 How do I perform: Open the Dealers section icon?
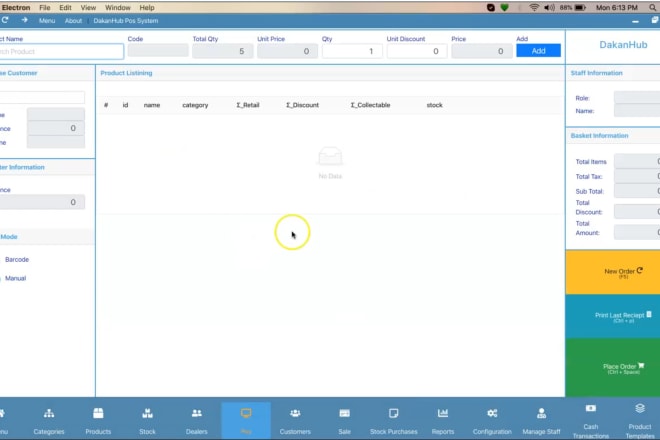point(196,414)
